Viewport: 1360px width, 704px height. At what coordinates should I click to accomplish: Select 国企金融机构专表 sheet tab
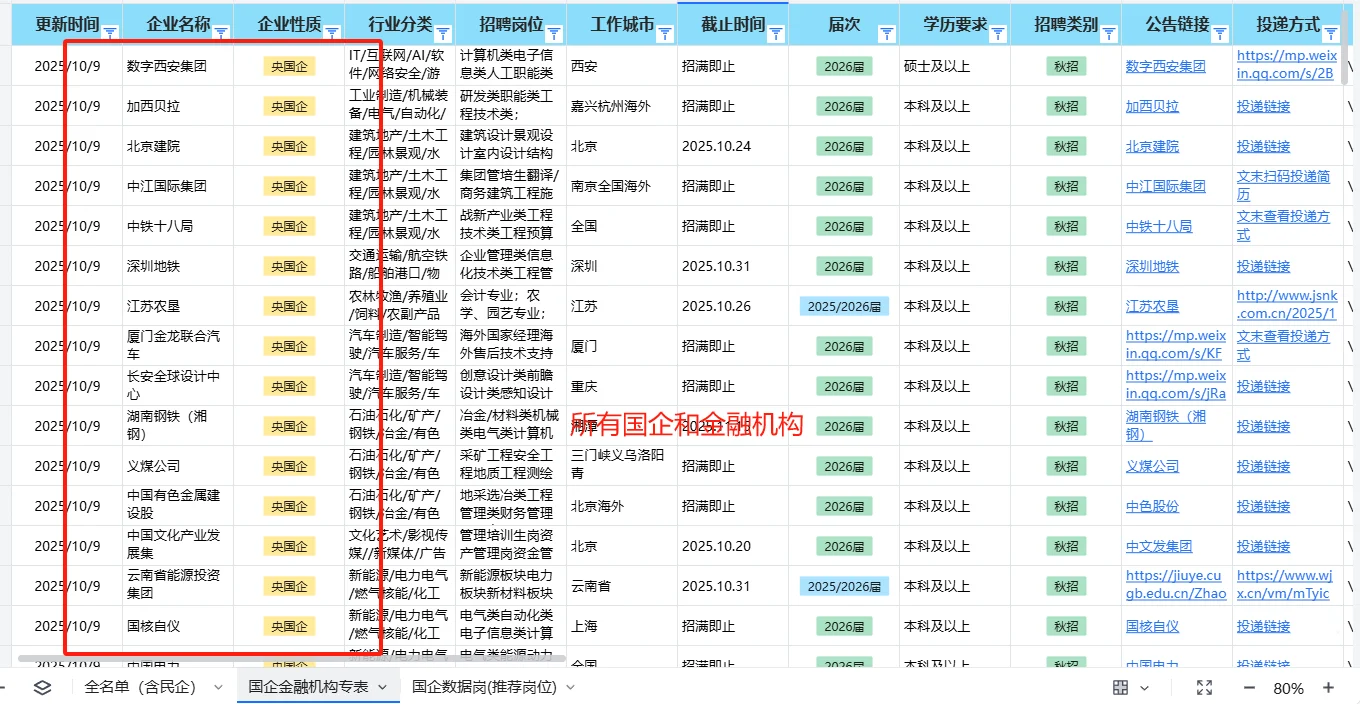(308, 687)
